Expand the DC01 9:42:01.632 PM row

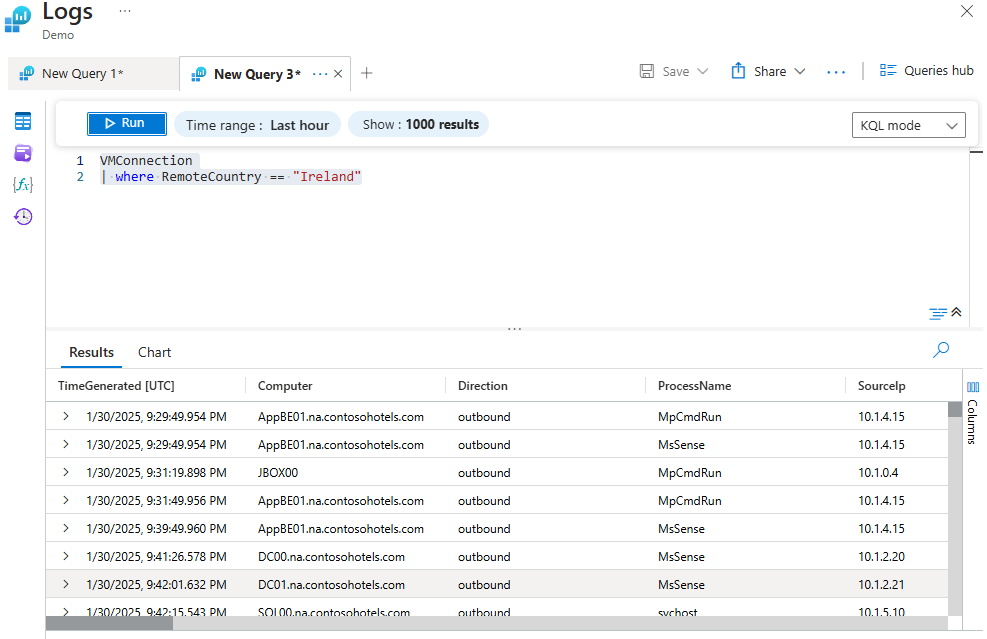(x=65, y=584)
